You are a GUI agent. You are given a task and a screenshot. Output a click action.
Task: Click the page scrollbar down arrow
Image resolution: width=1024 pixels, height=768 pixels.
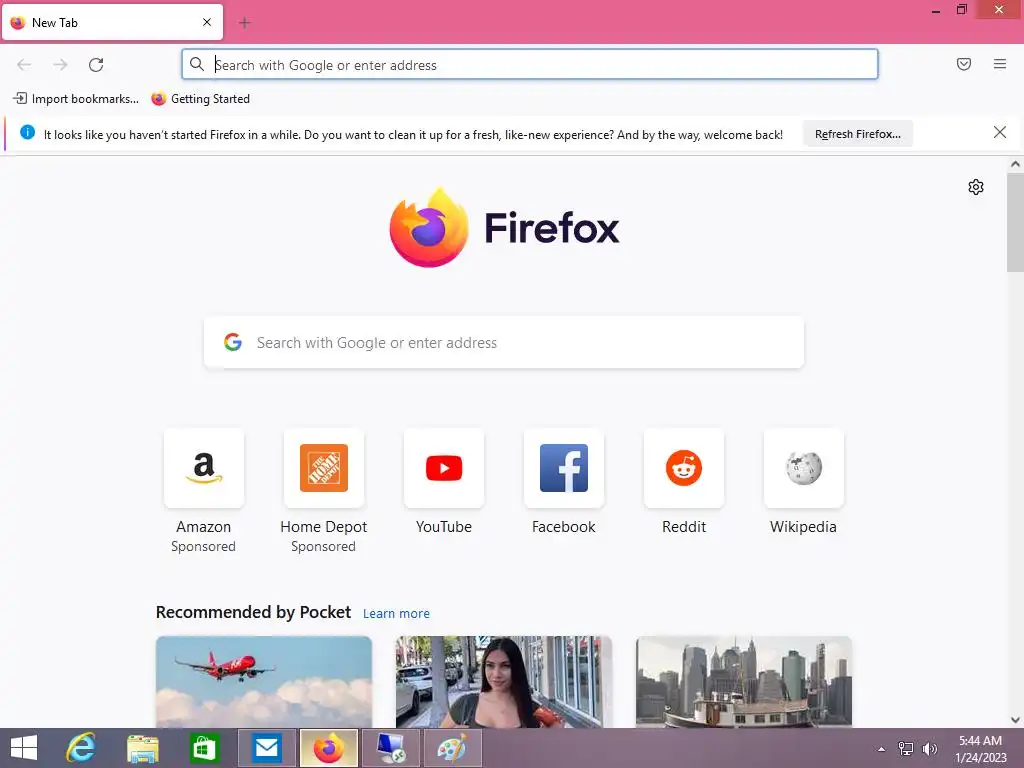point(1015,720)
